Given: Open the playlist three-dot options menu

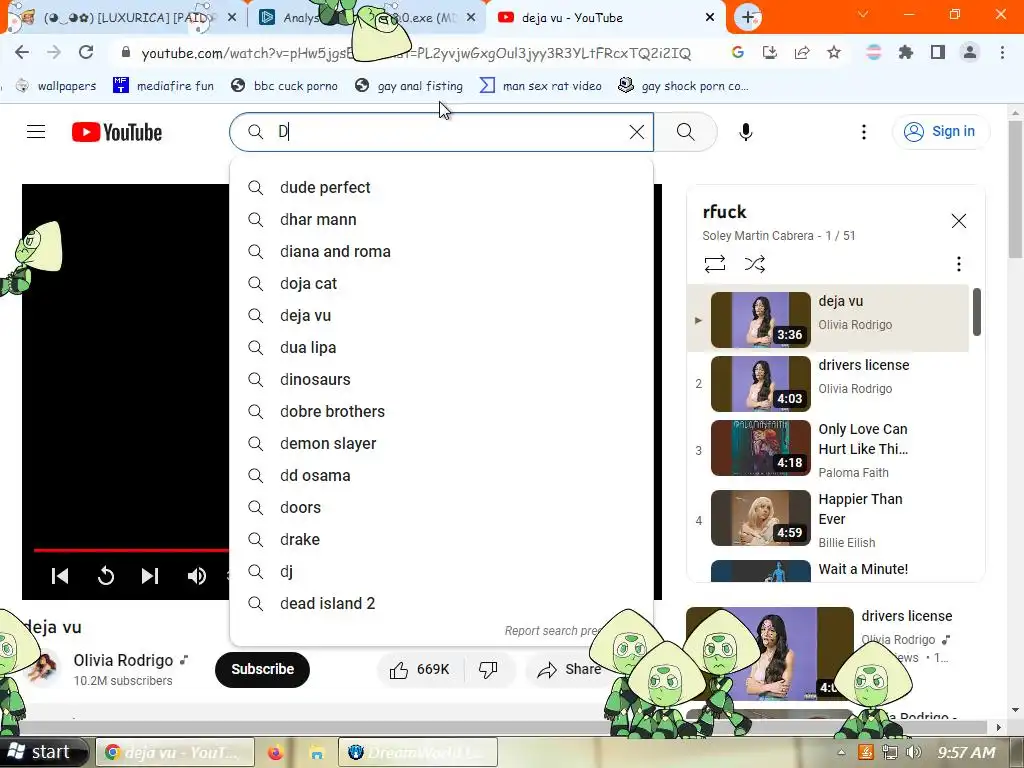Looking at the screenshot, I should (958, 264).
